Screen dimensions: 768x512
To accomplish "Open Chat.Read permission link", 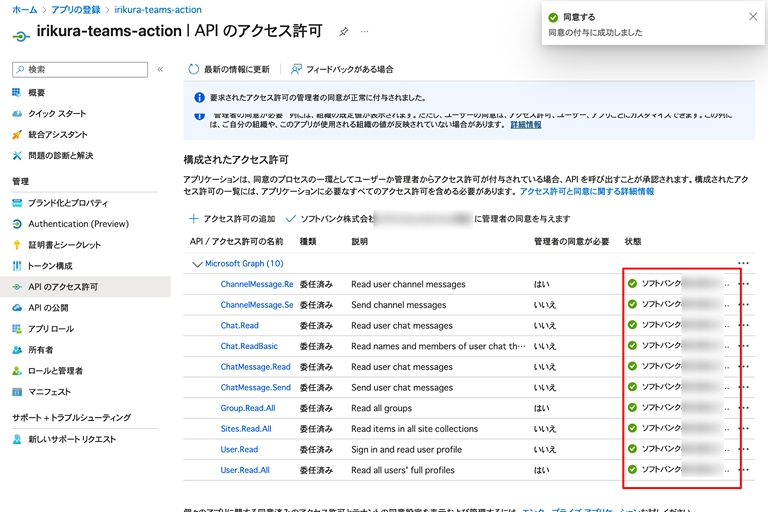I will [x=240, y=325].
